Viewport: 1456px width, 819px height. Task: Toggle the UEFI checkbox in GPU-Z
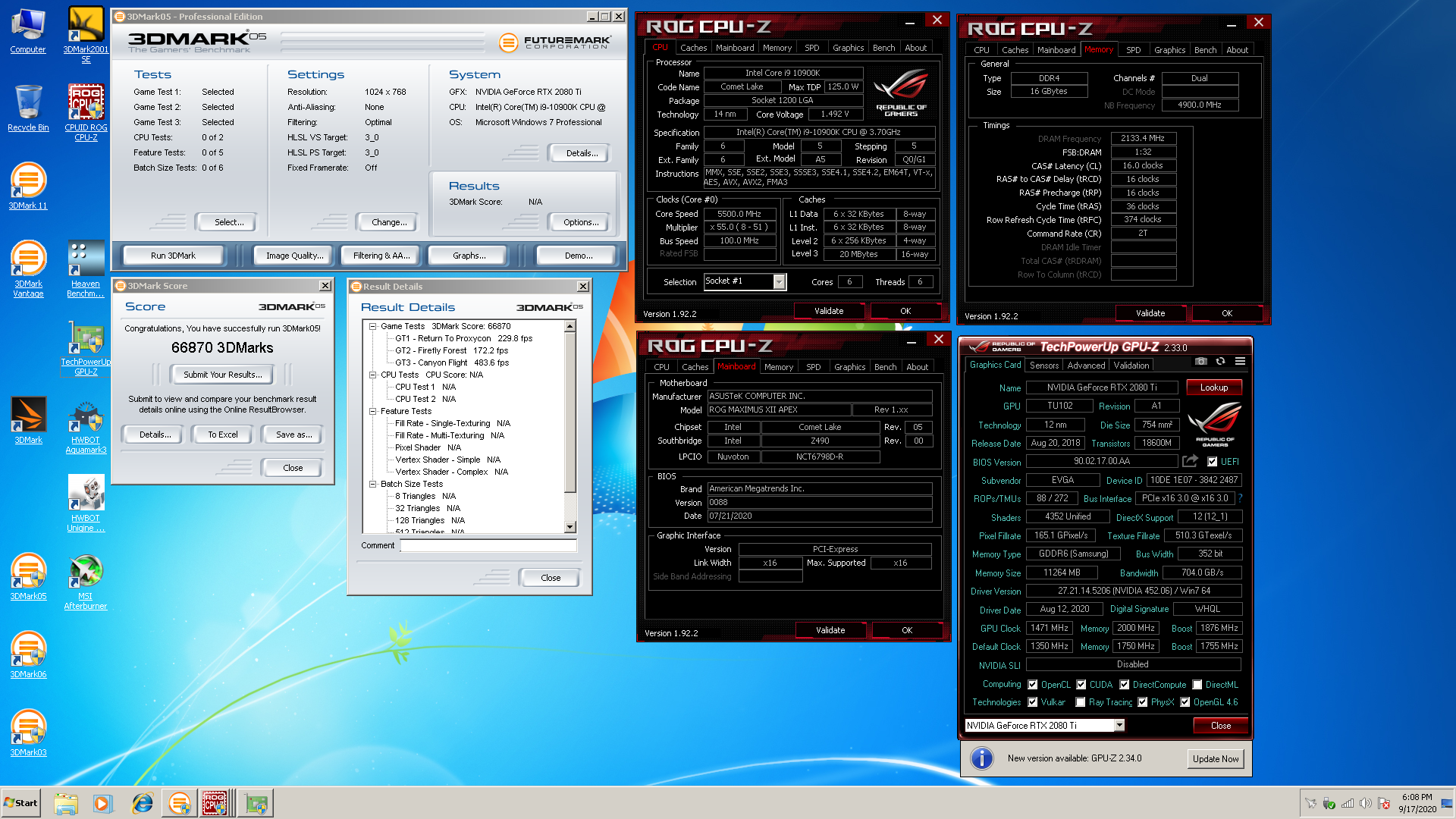[1212, 462]
